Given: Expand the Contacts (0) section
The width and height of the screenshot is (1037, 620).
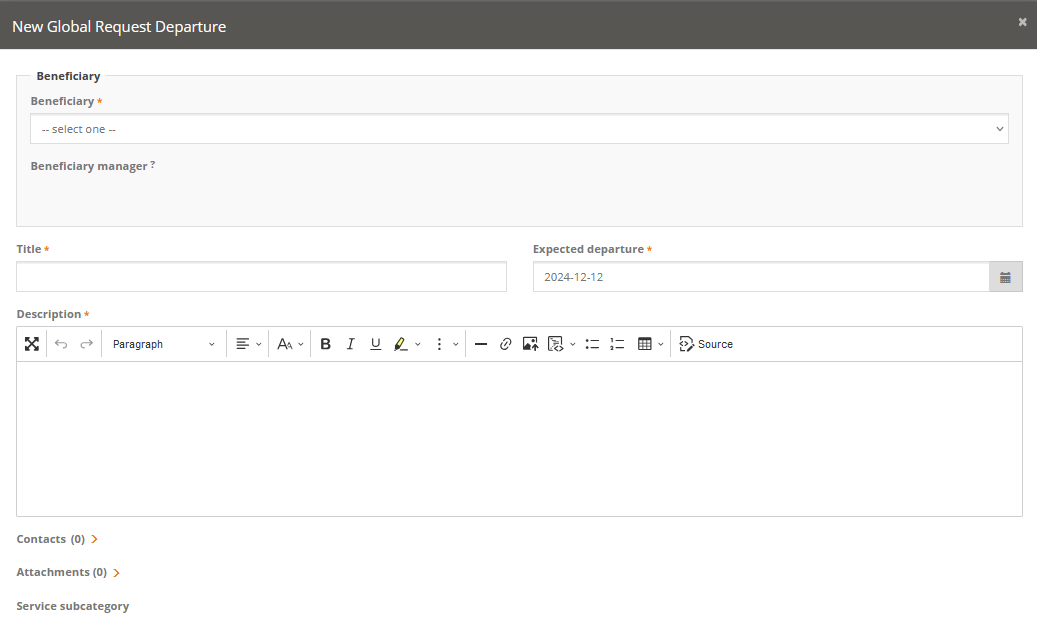Looking at the screenshot, I should click(58, 539).
